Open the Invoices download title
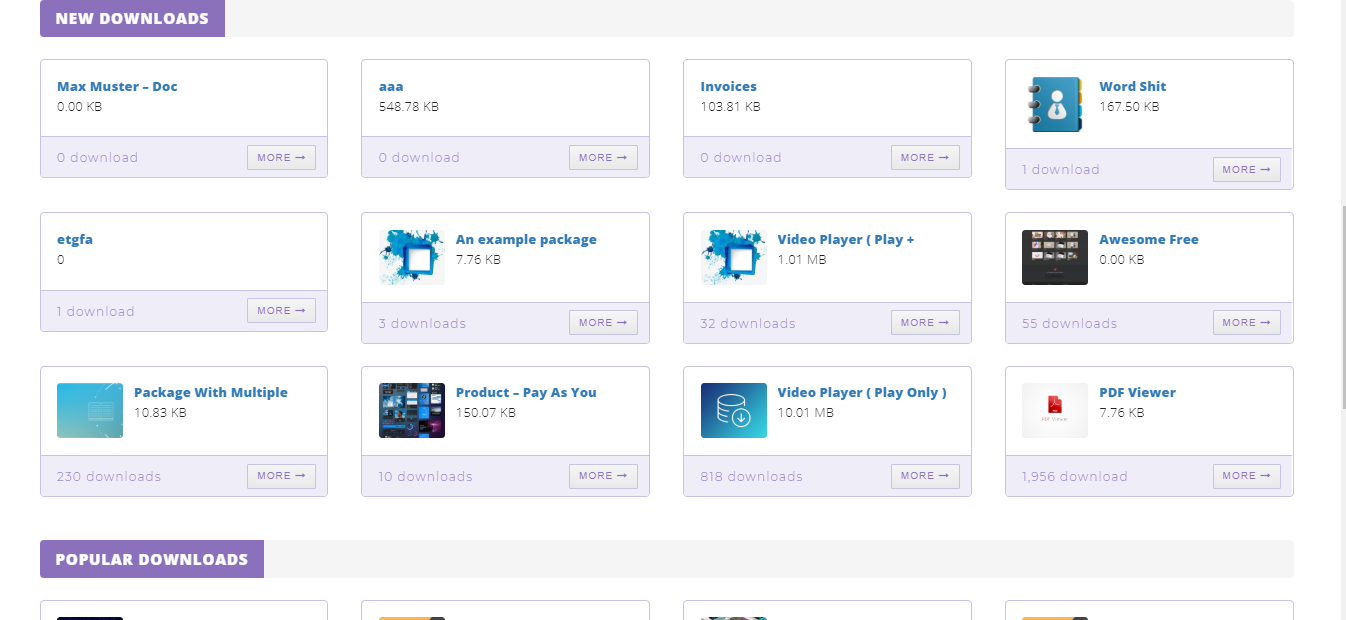 click(x=728, y=87)
